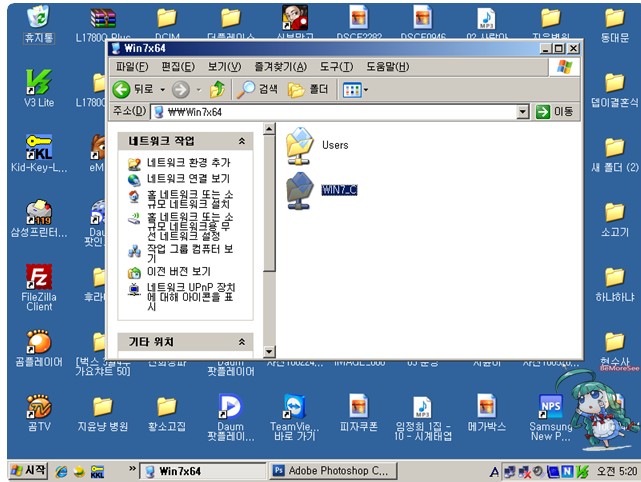Click the Up folder toolbar icon
This screenshot has height=482, width=641.
[217, 90]
